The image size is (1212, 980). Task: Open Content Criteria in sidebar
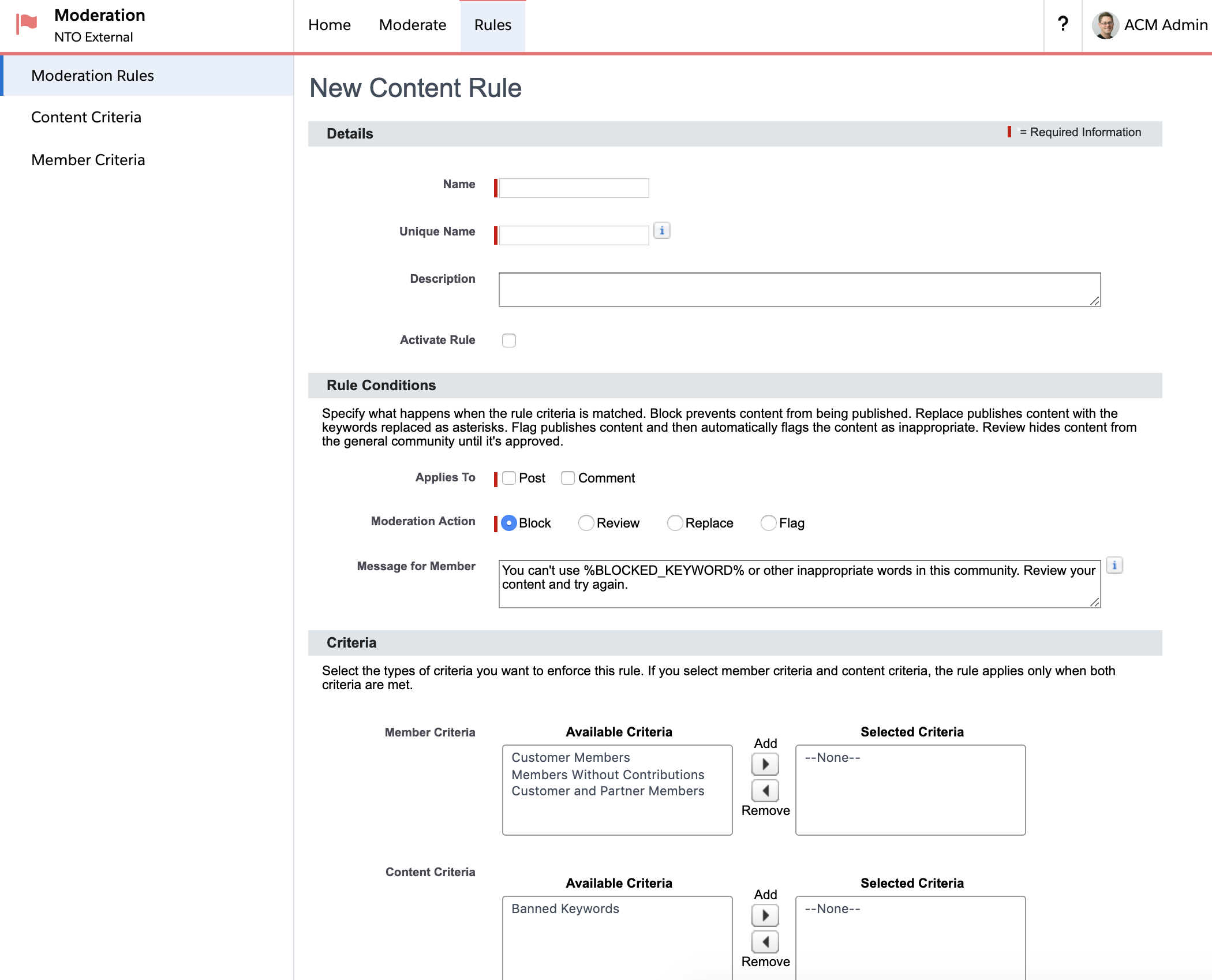(x=87, y=117)
